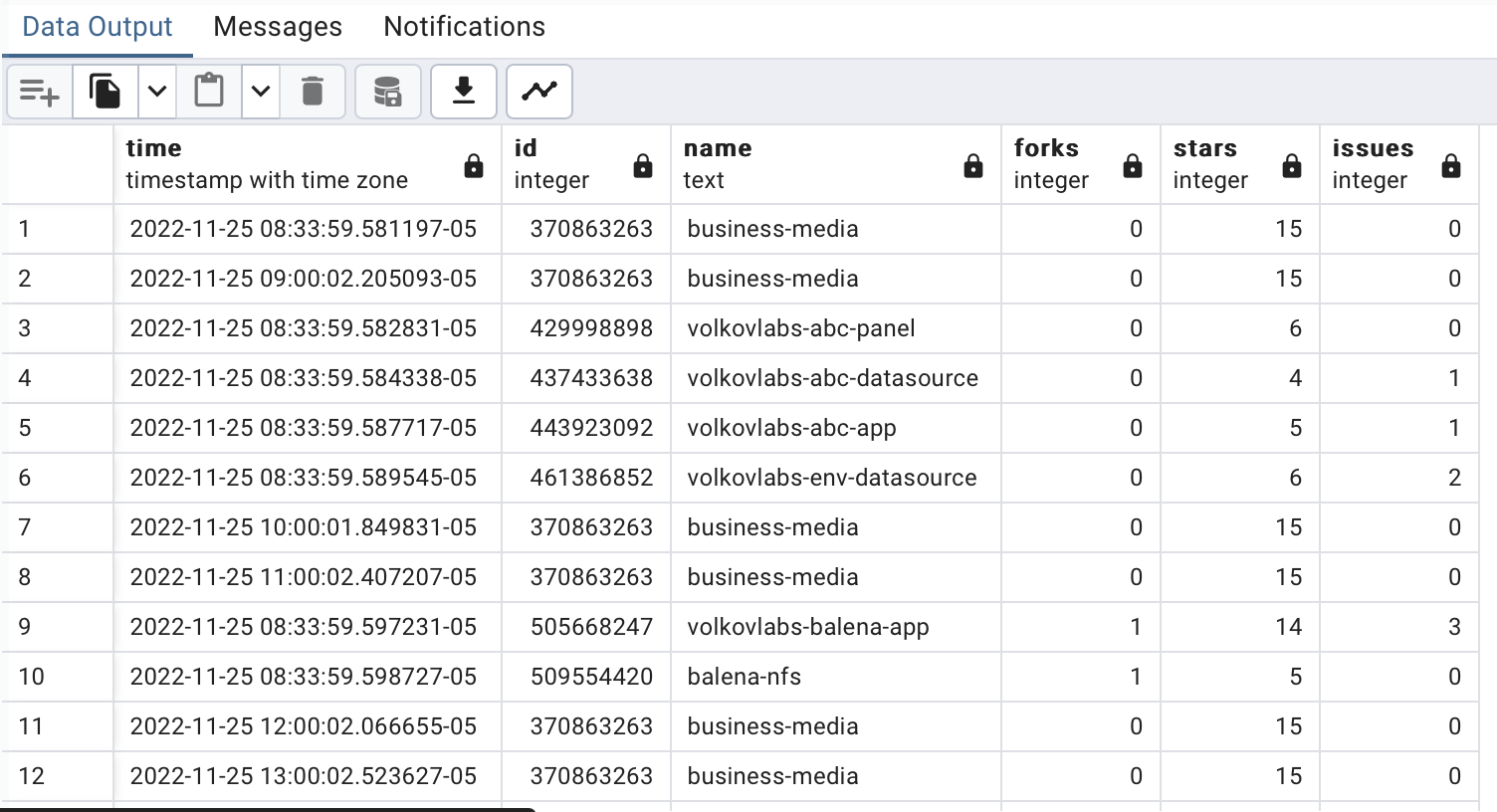The image size is (1497, 812).
Task: Click lock icon in issues column header
Action: tap(1451, 166)
